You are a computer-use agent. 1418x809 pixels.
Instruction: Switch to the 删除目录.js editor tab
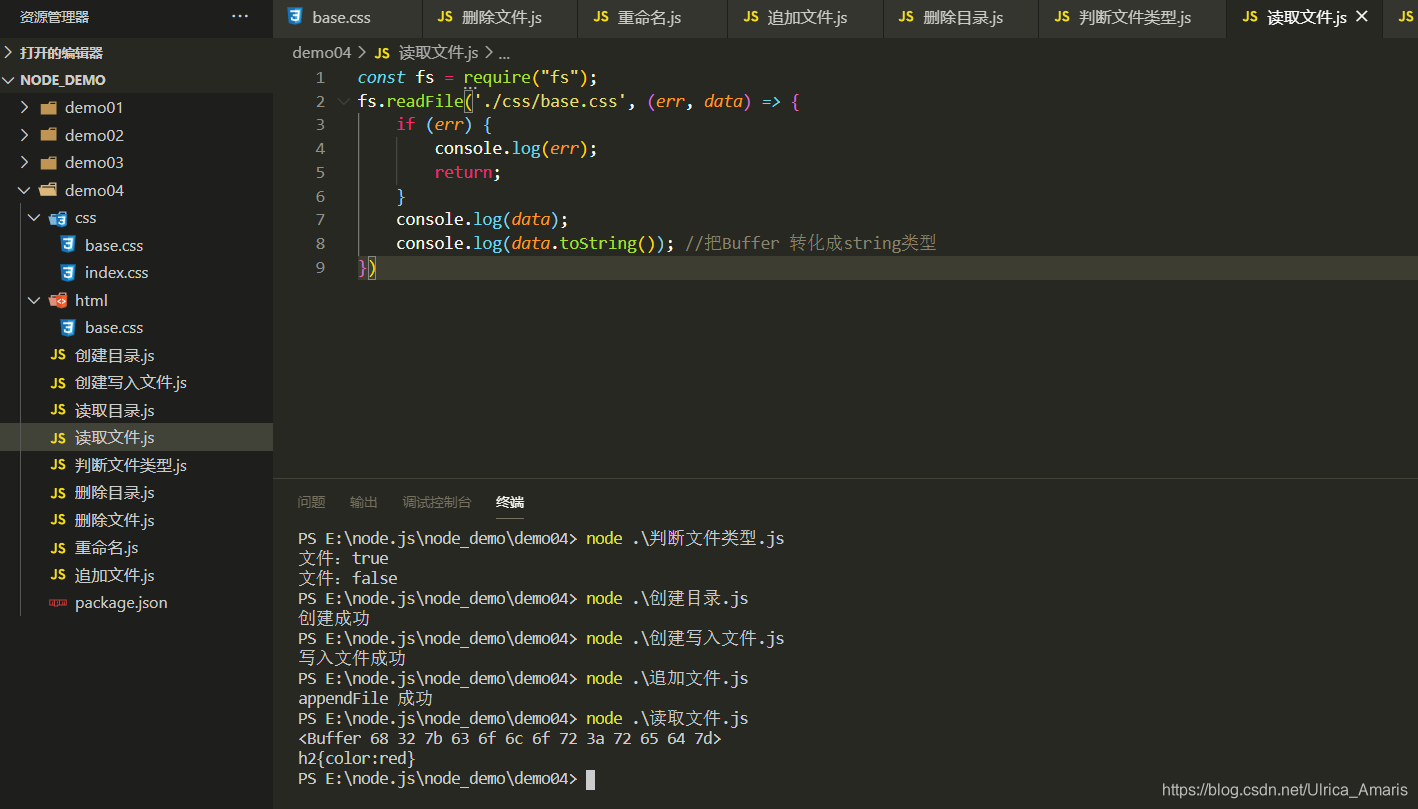[961, 17]
